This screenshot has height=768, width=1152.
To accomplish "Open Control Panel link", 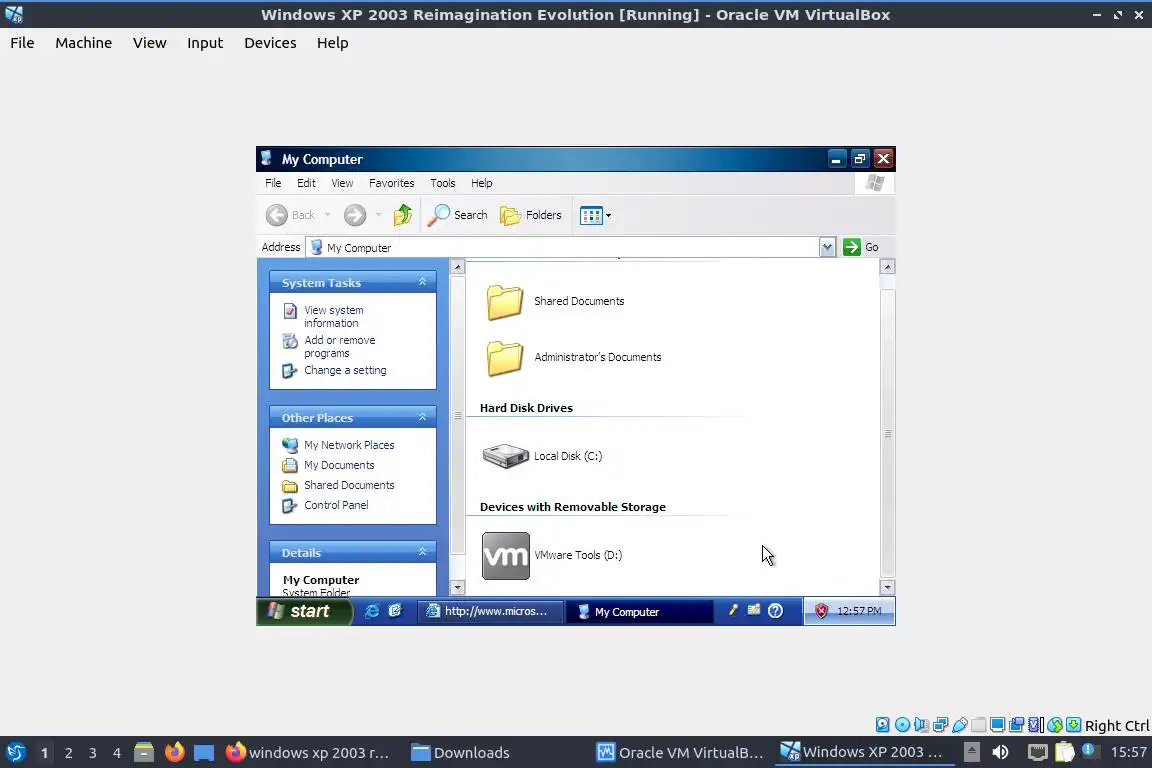I will [336, 505].
